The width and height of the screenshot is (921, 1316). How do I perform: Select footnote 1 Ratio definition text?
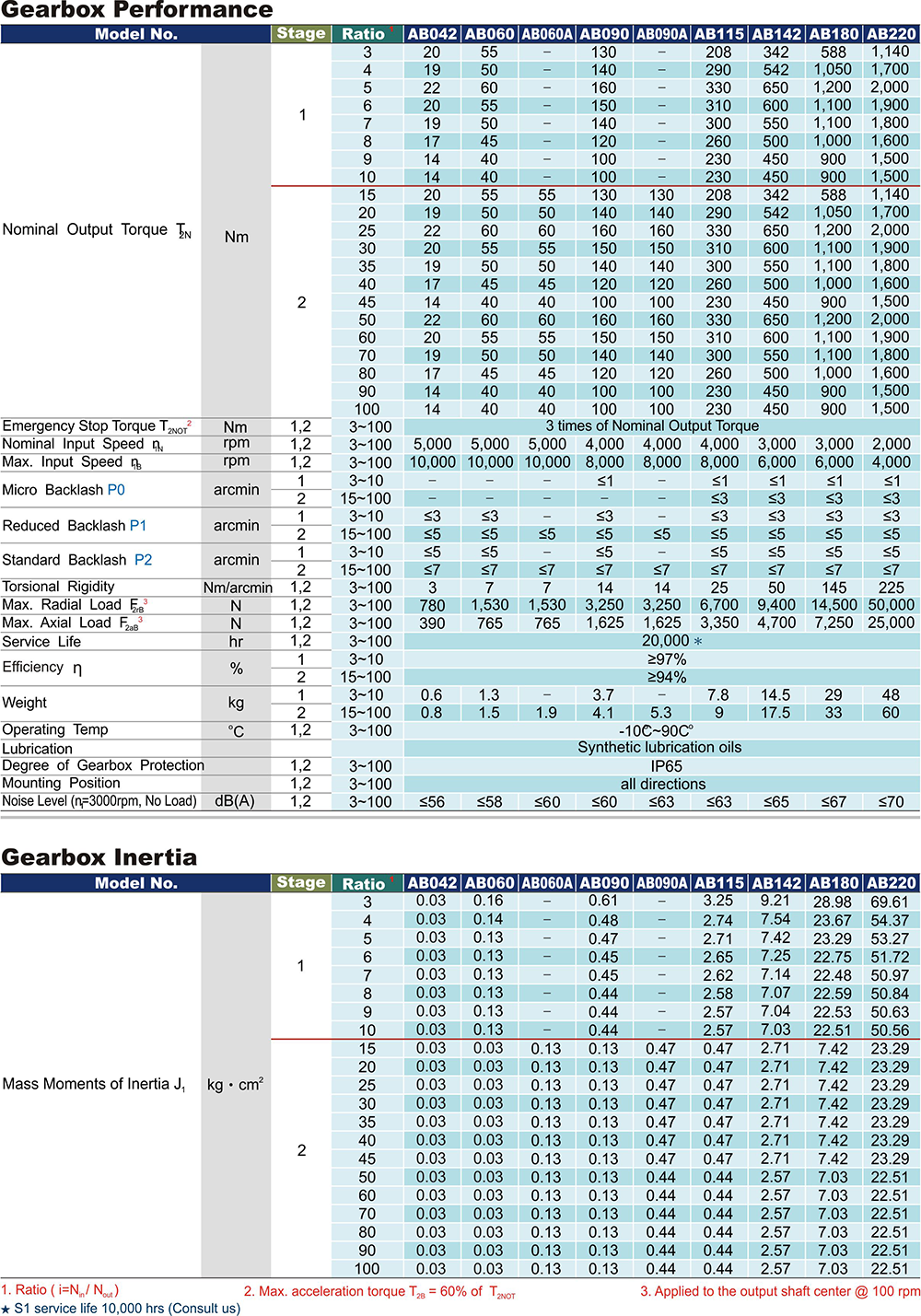pyautogui.click(x=60, y=1291)
